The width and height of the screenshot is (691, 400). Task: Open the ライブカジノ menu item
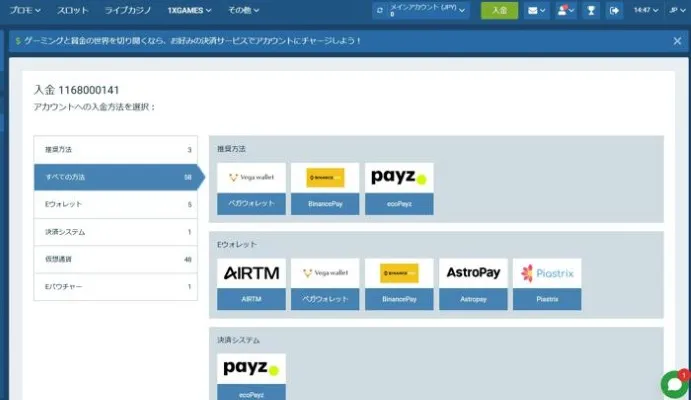click(x=128, y=10)
